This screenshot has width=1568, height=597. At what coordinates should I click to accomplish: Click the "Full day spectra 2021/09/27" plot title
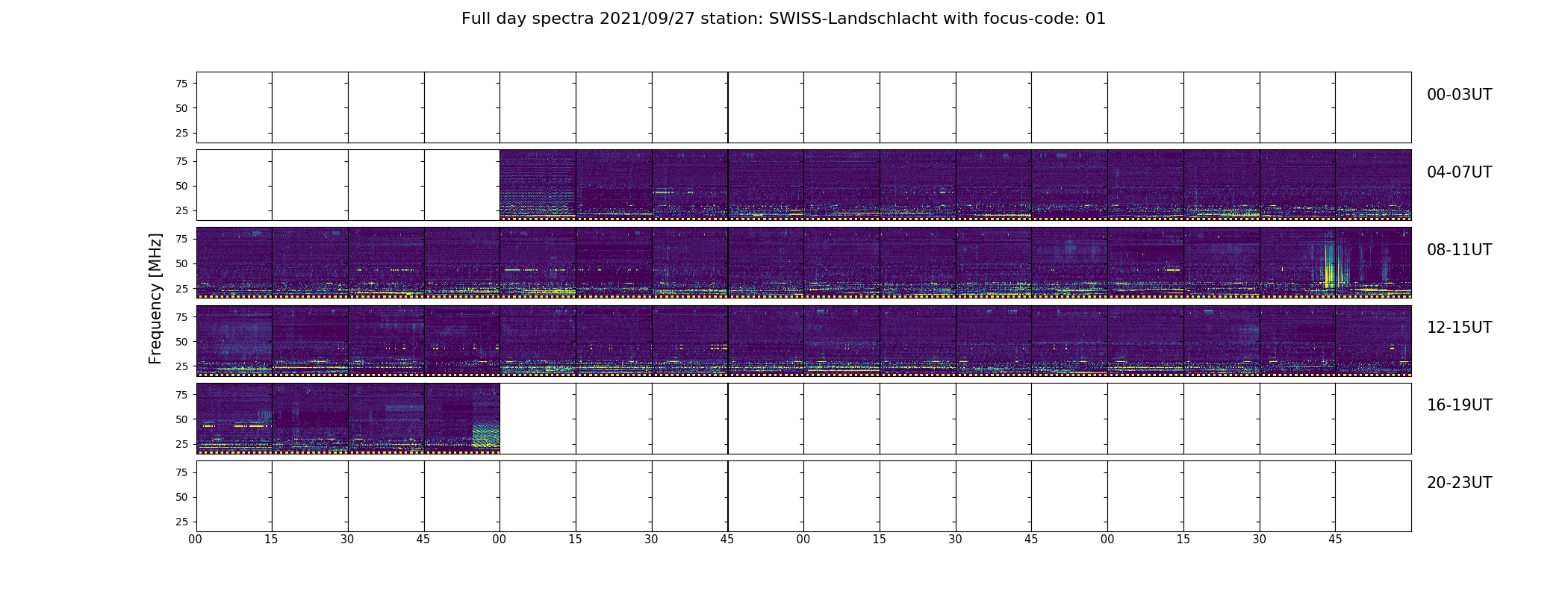tap(783, 19)
